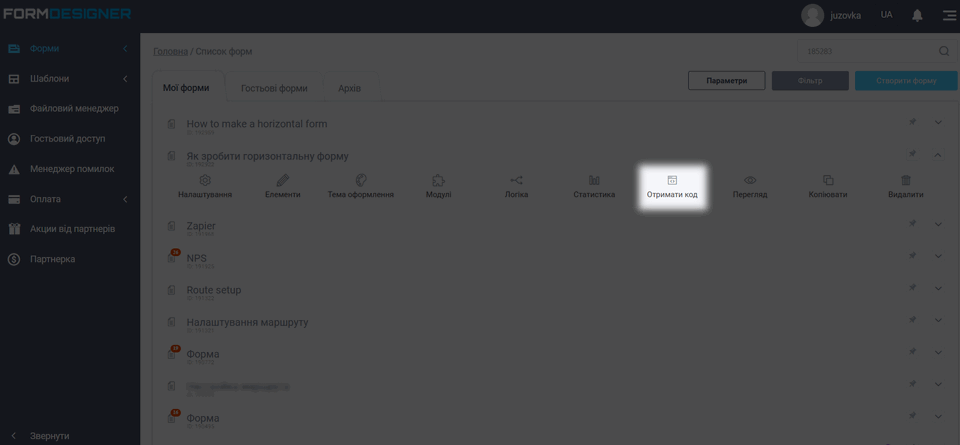Pin the How to make a horizontal form row
960x445 pixels.
[912, 123]
